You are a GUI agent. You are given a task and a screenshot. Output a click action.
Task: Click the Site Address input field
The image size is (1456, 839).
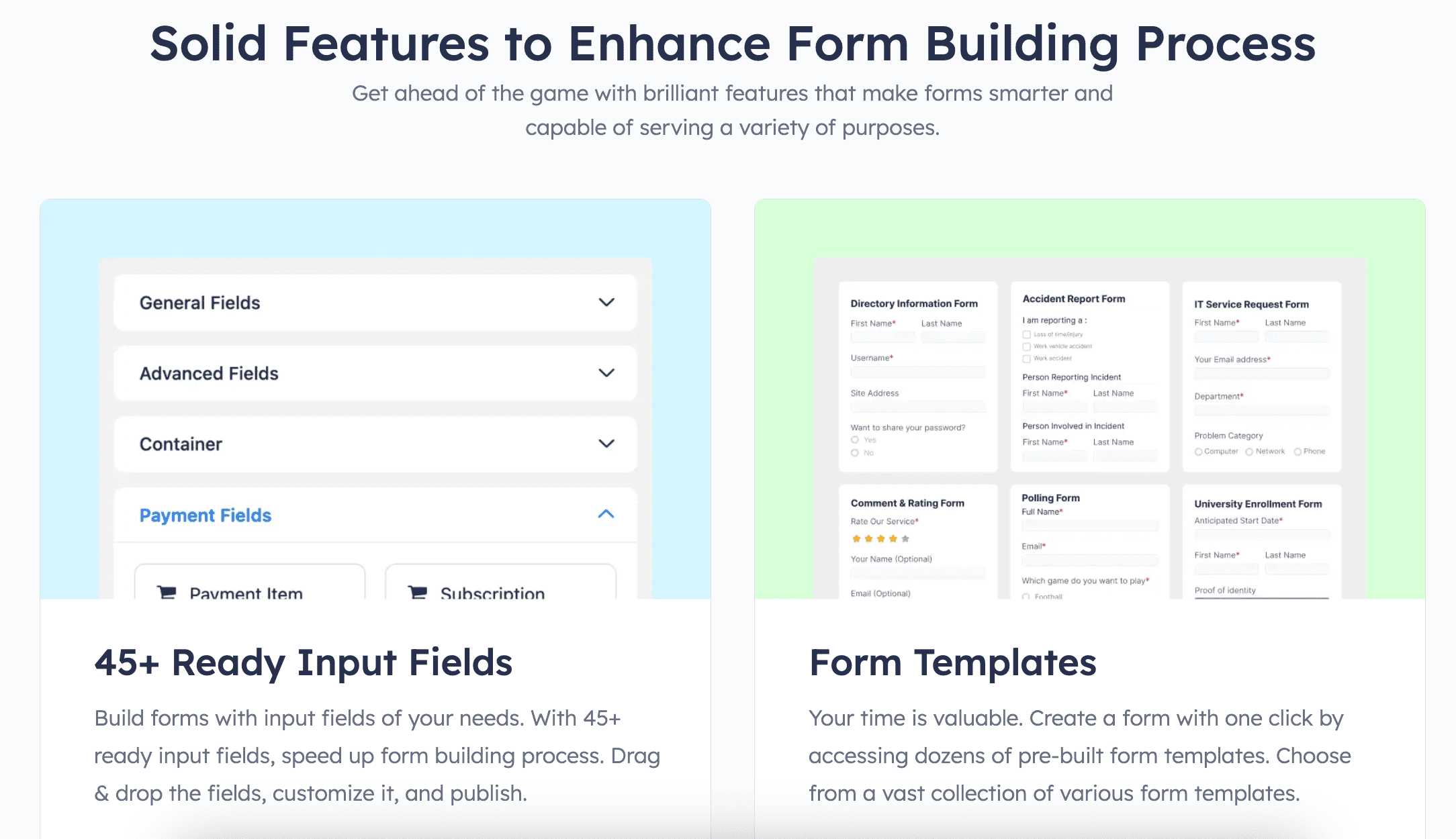tap(918, 407)
